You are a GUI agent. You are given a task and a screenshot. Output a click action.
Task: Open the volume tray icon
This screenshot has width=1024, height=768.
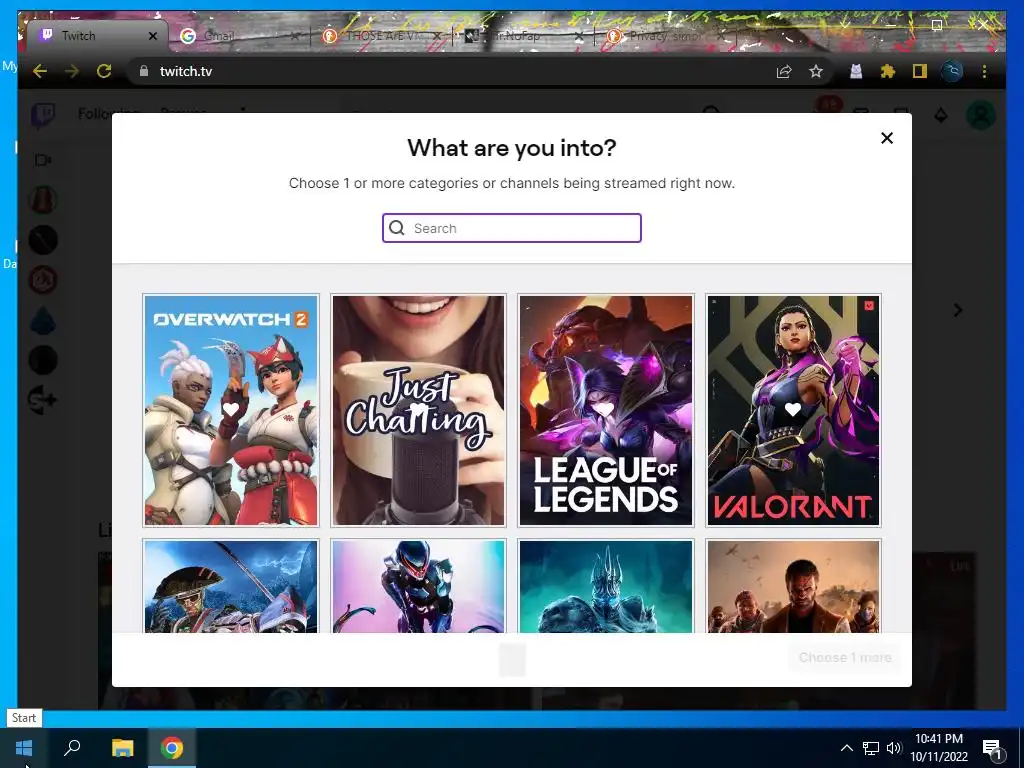tap(894, 748)
